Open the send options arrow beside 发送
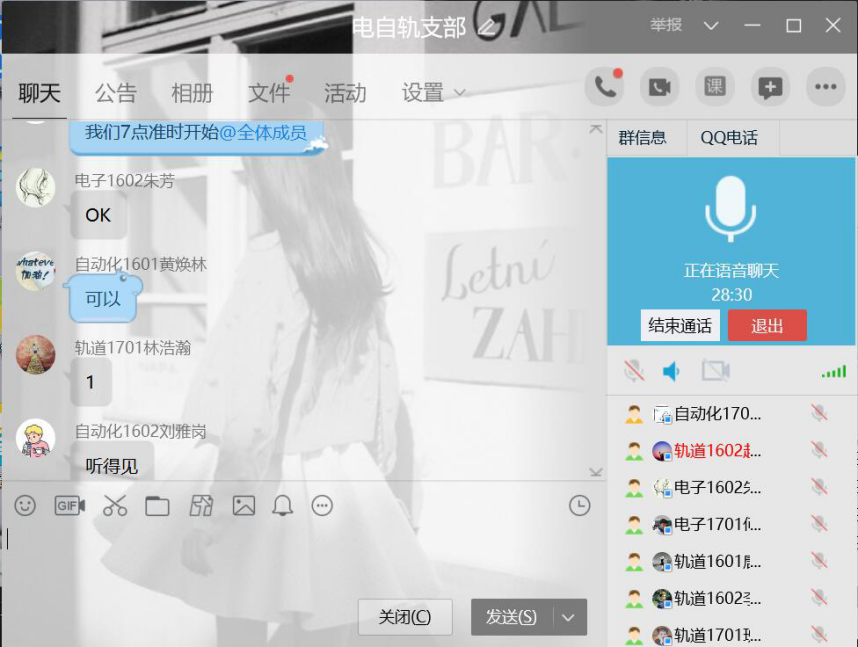Image resolution: width=858 pixels, height=647 pixels. coord(569,617)
